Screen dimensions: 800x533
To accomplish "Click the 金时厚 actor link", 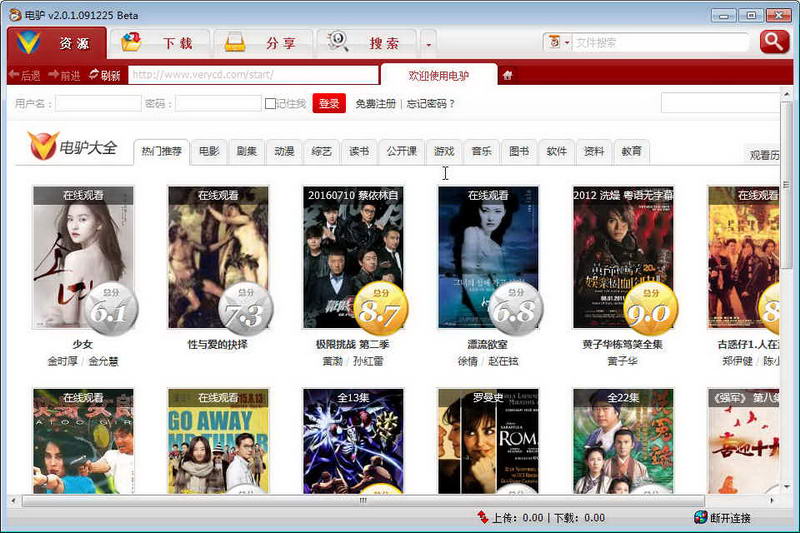I will click(x=62, y=361).
